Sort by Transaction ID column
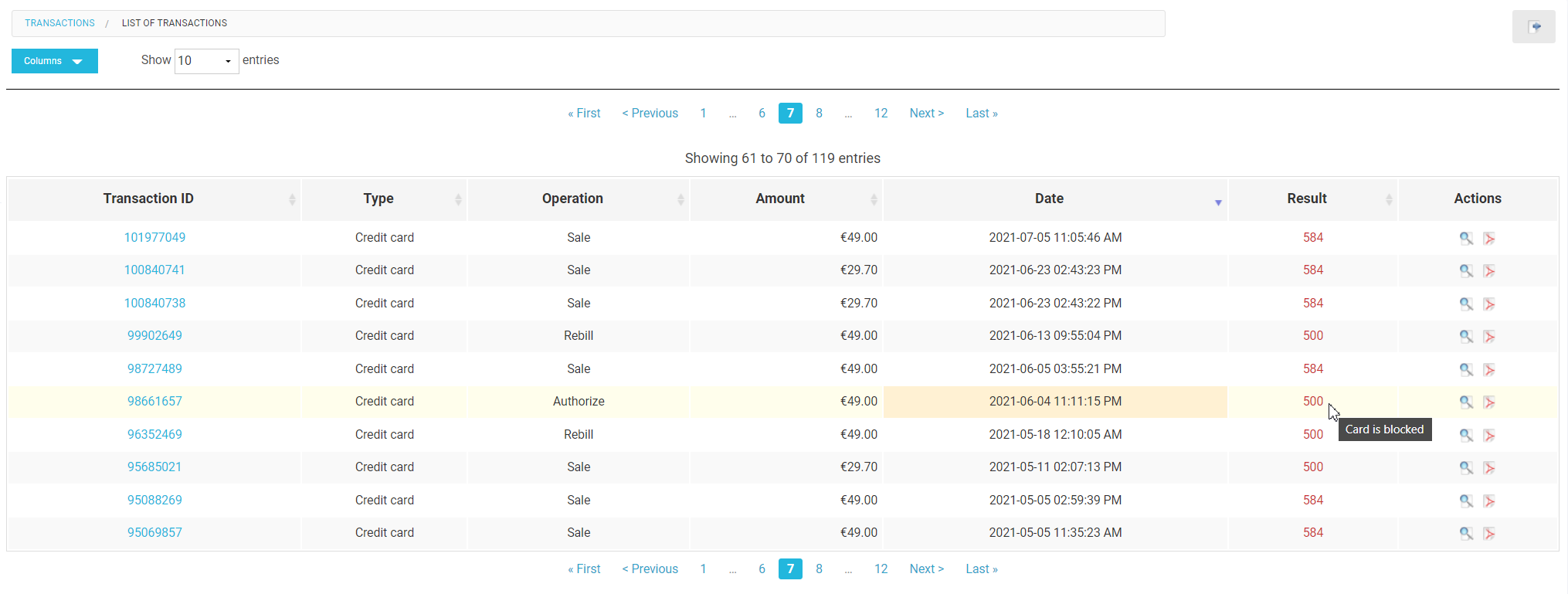This screenshot has width=1568, height=594. 154,199
